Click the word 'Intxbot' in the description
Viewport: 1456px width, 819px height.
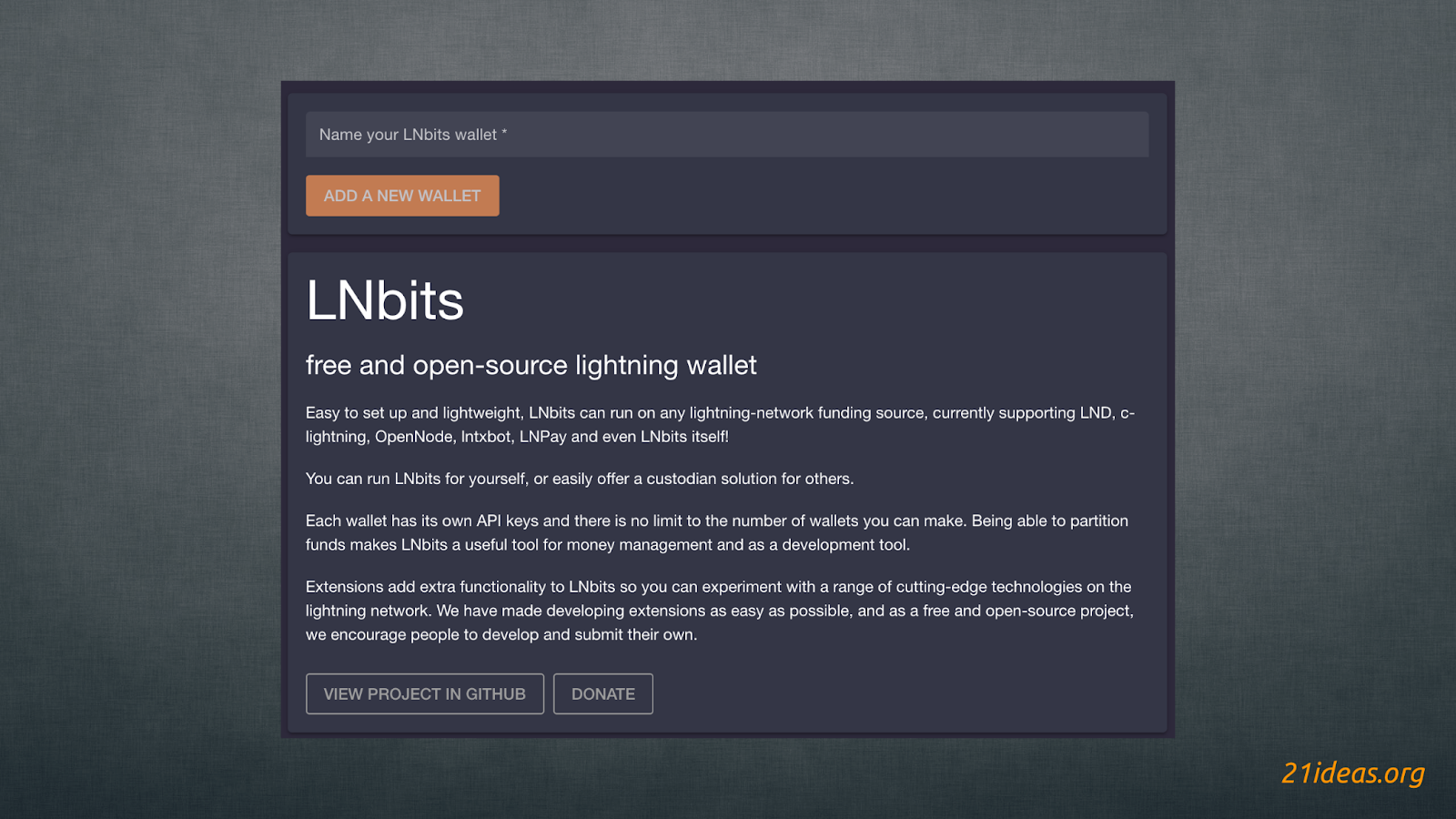pyautogui.click(x=486, y=437)
